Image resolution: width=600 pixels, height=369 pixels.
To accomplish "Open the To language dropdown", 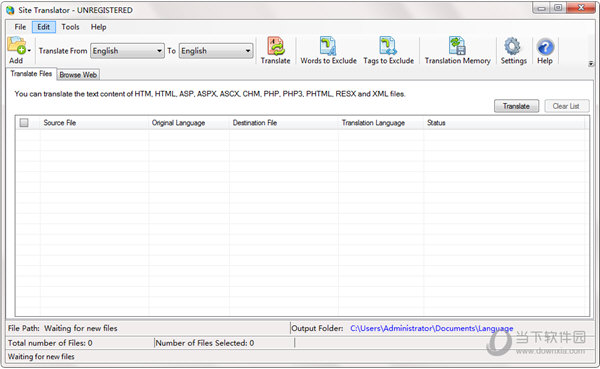I will click(216, 51).
